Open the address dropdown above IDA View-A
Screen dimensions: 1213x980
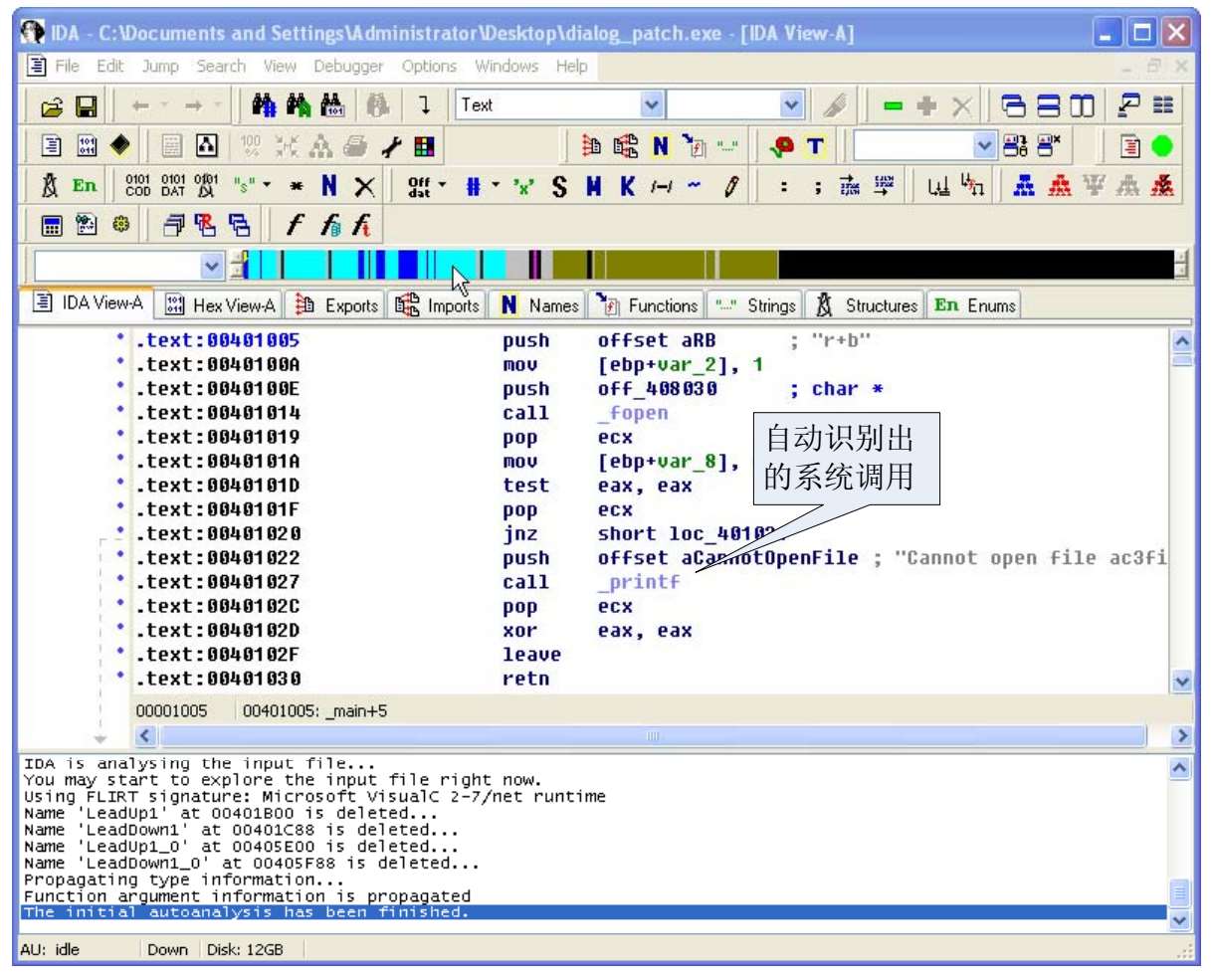(x=212, y=266)
